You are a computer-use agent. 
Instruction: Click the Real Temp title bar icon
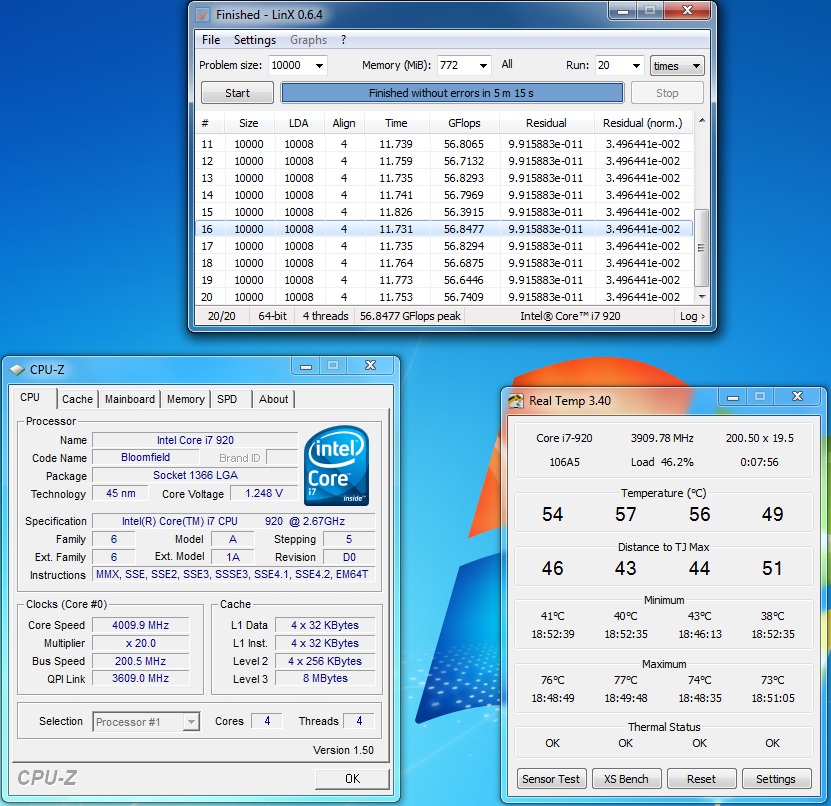[x=516, y=401]
